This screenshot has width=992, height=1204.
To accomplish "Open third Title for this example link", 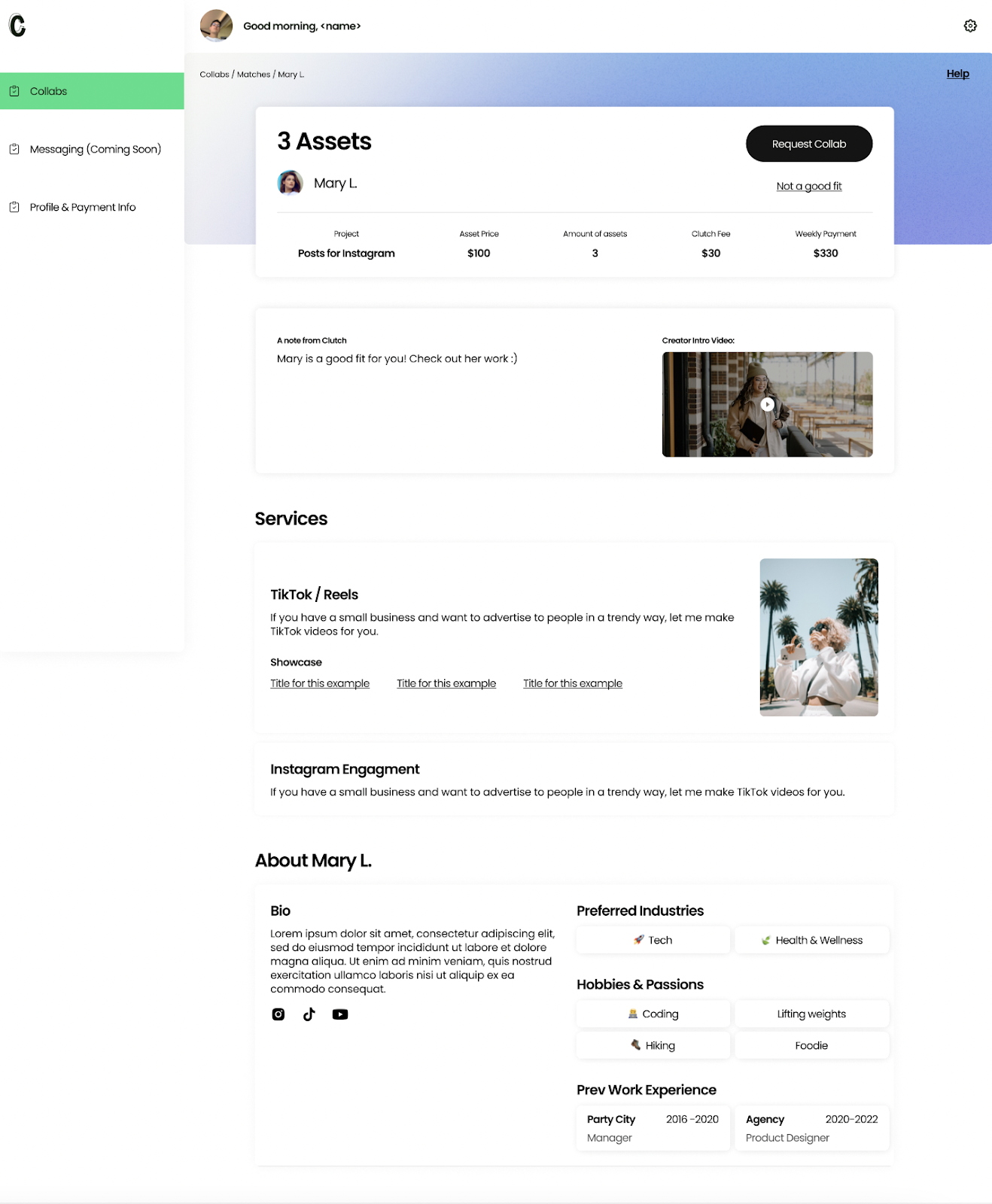I will tap(573, 683).
